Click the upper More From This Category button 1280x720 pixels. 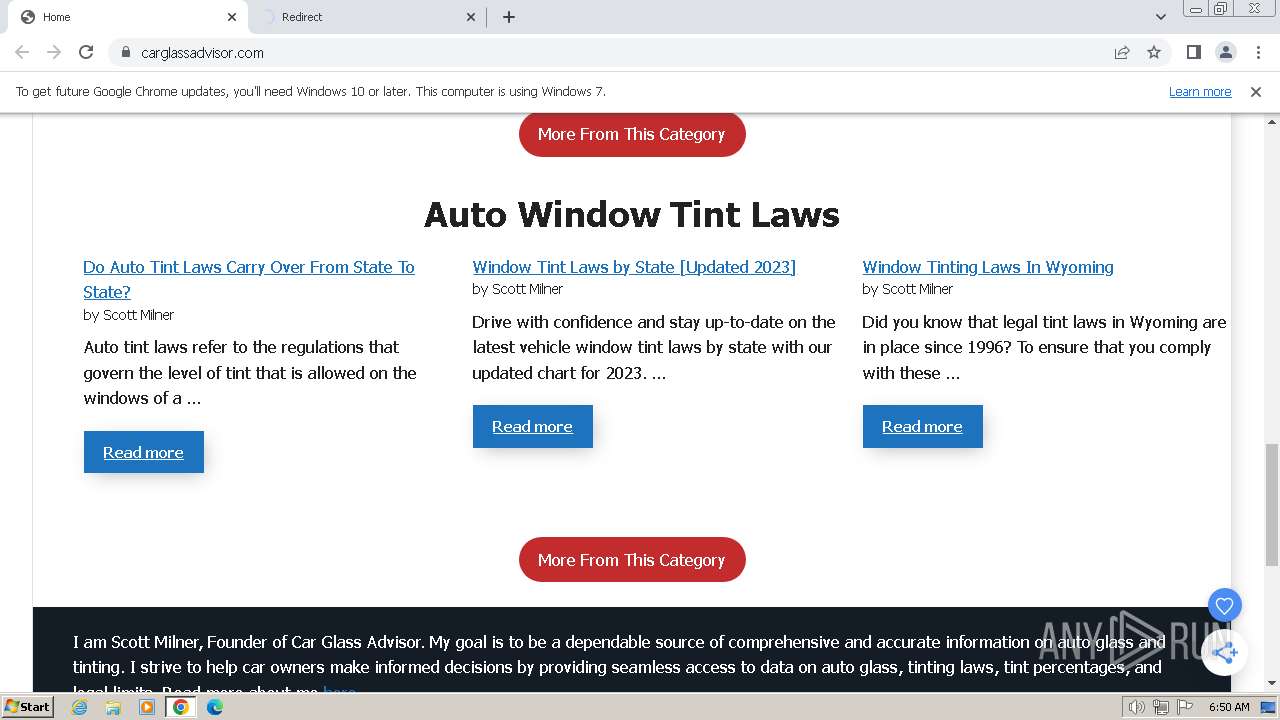tap(632, 134)
